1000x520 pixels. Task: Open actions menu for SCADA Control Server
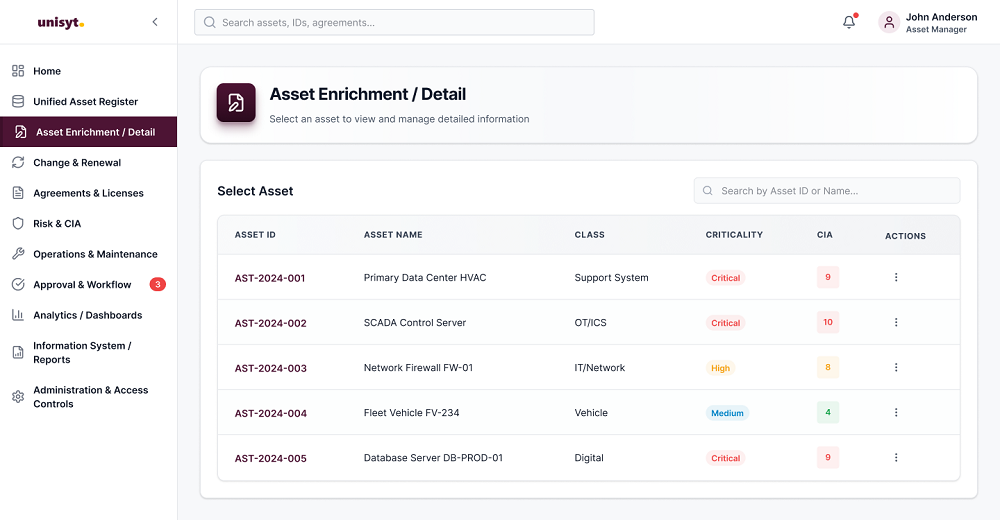(x=896, y=323)
